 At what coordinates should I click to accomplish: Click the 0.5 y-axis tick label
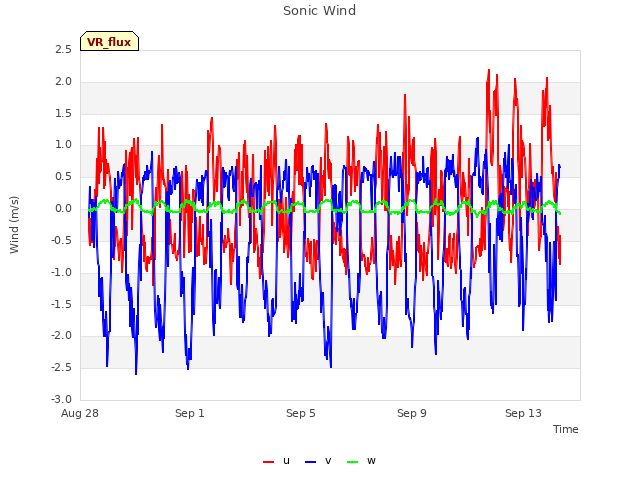(x=64, y=176)
